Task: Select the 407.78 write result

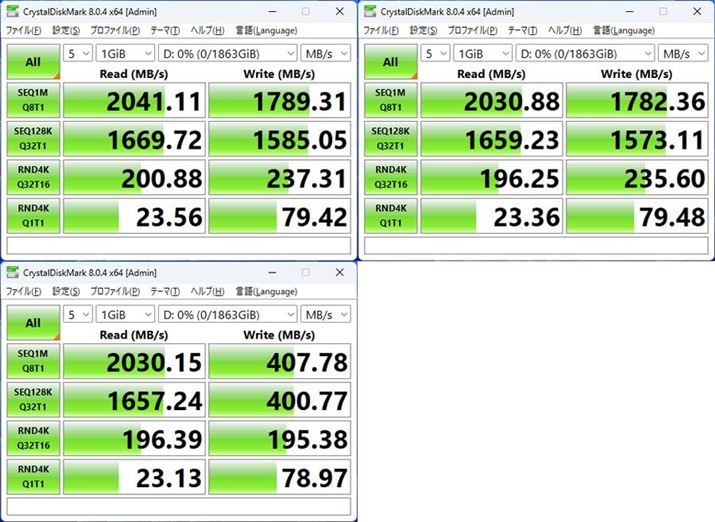Action: click(280, 361)
